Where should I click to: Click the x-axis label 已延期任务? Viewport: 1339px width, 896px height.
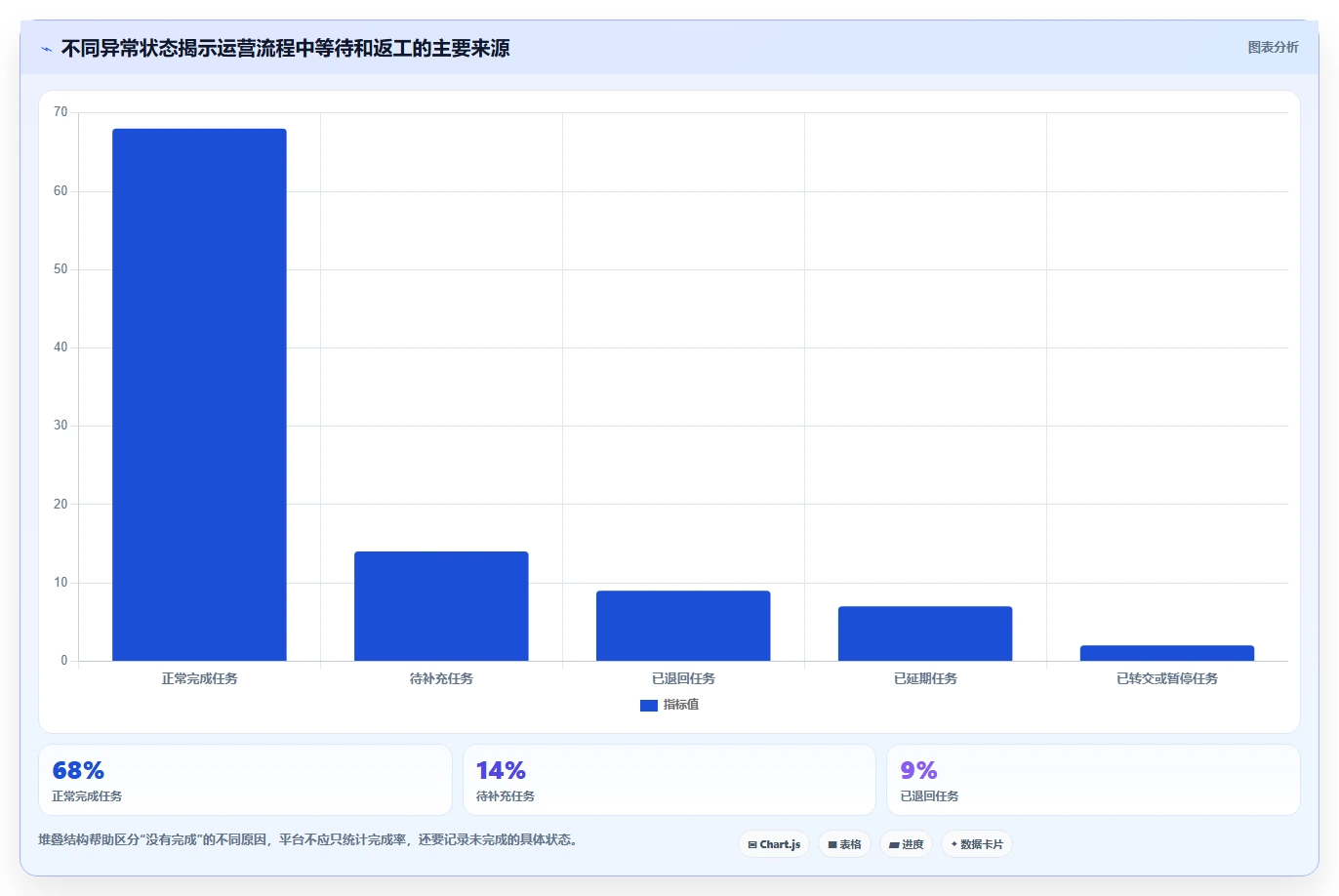[925, 678]
